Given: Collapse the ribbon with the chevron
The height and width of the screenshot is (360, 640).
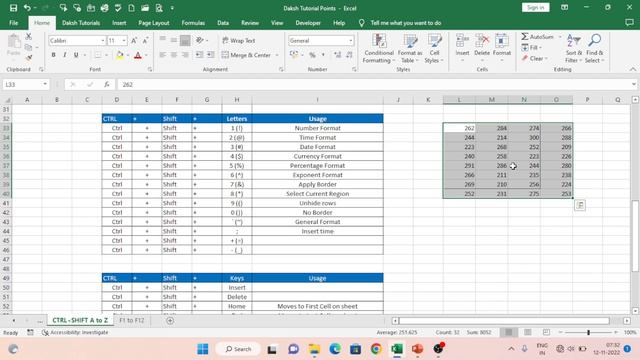Looking at the screenshot, I should pos(632,69).
